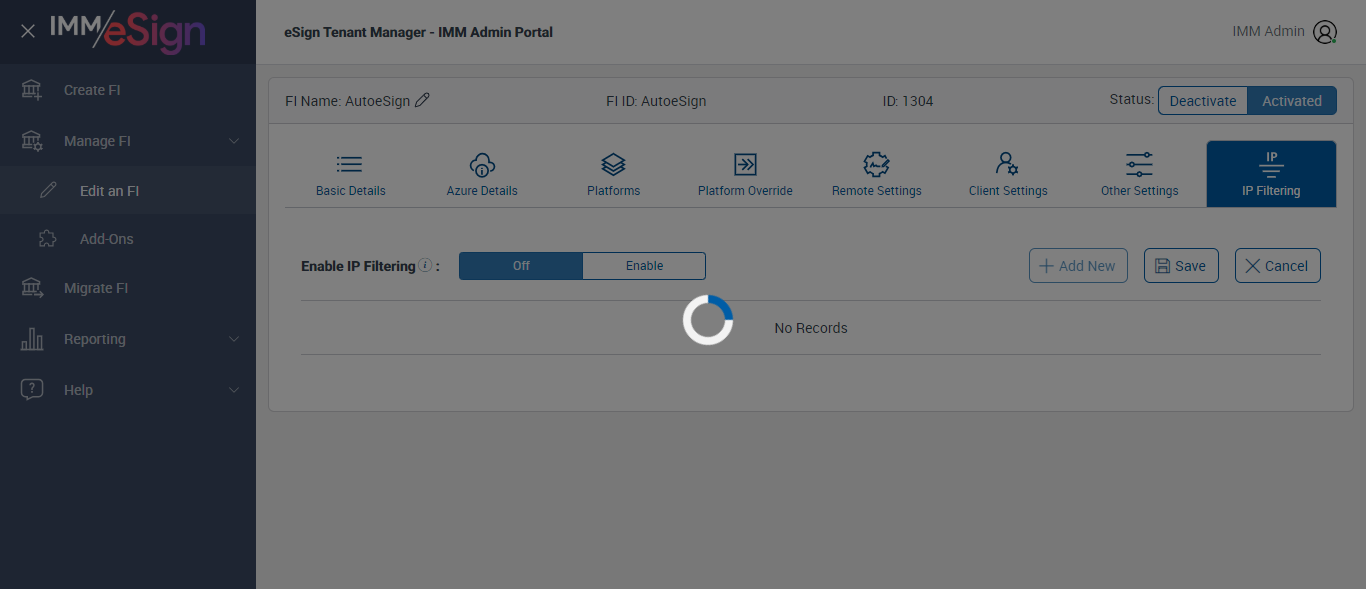This screenshot has width=1366, height=589.
Task: Click the Migrate FI icon
Action: tap(32, 288)
